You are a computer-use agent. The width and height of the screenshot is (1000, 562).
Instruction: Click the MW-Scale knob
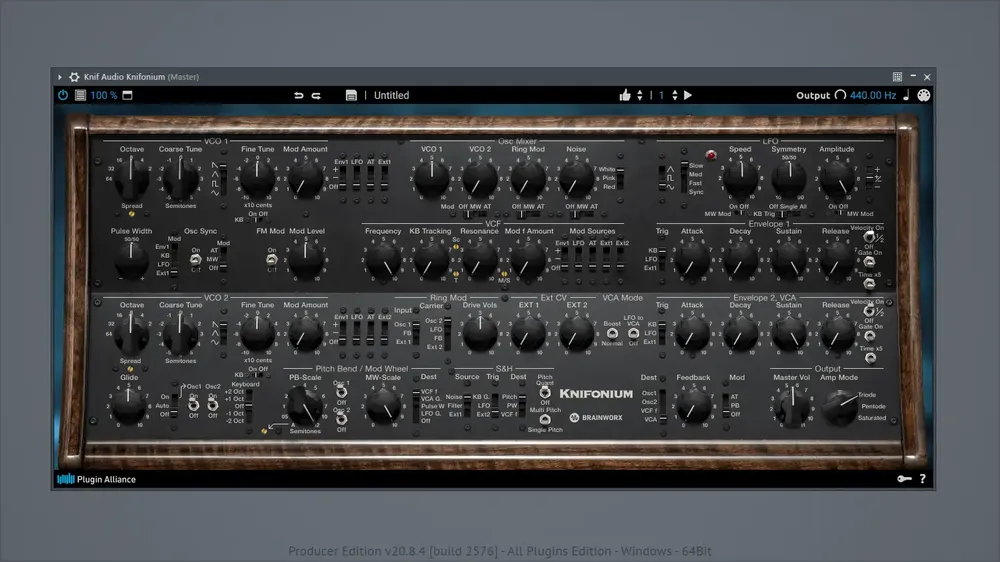point(383,406)
